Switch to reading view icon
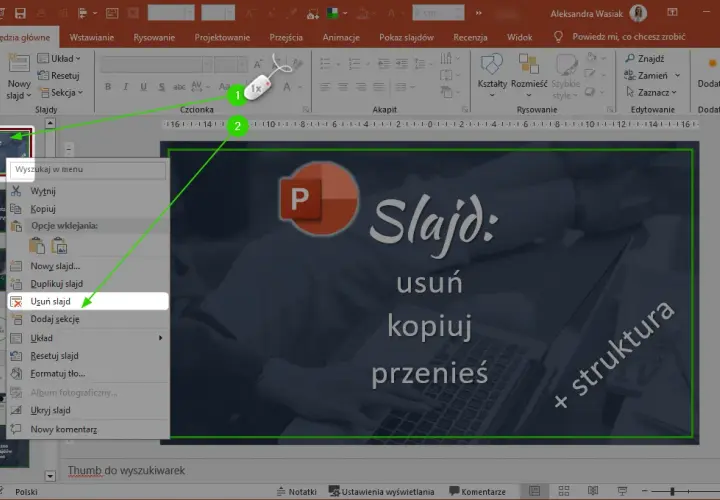The height and width of the screenshot is (500, 720). pyautogui.click(x=593, y=491)
